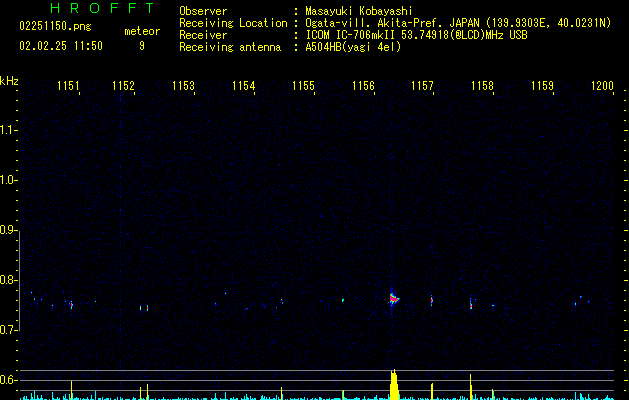
Task: Click the 1.1 kHz frequency label
Action: coord(8,130)
